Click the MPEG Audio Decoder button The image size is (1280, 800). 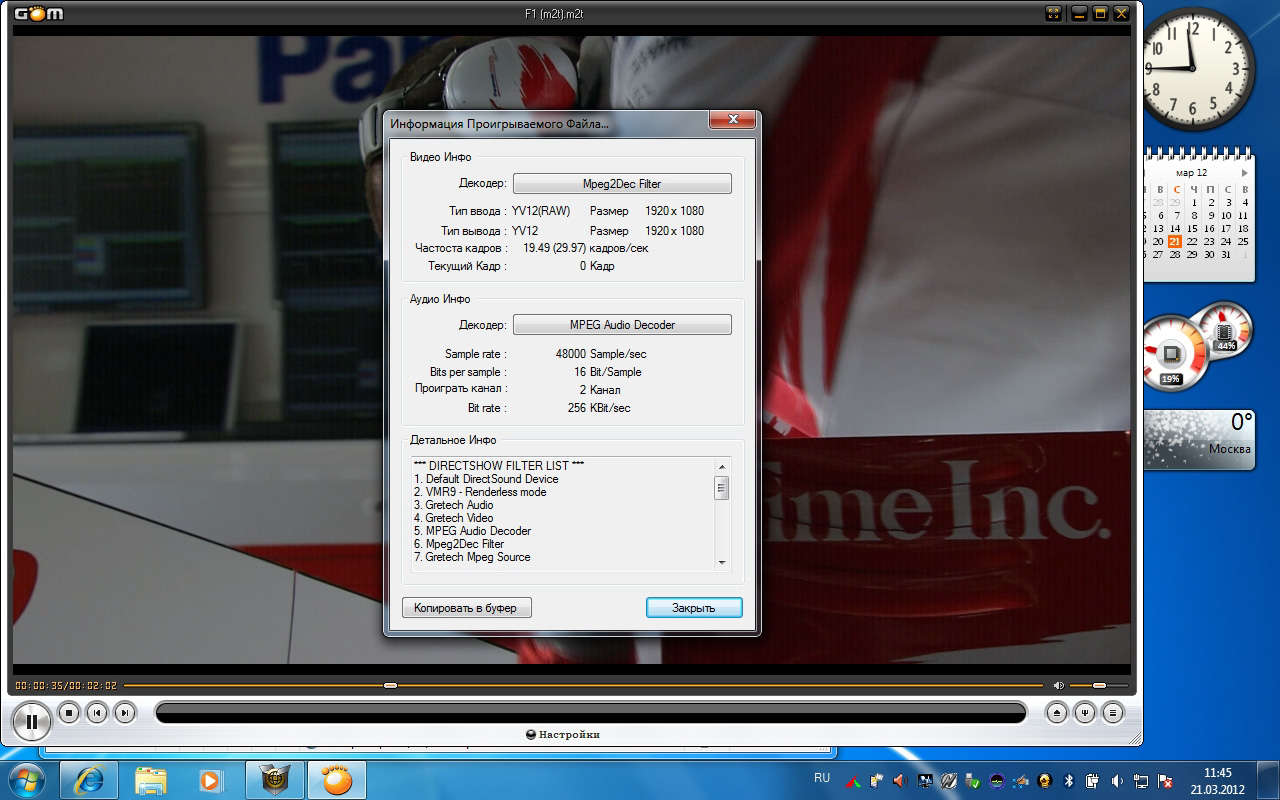click(x=622, y=325)
